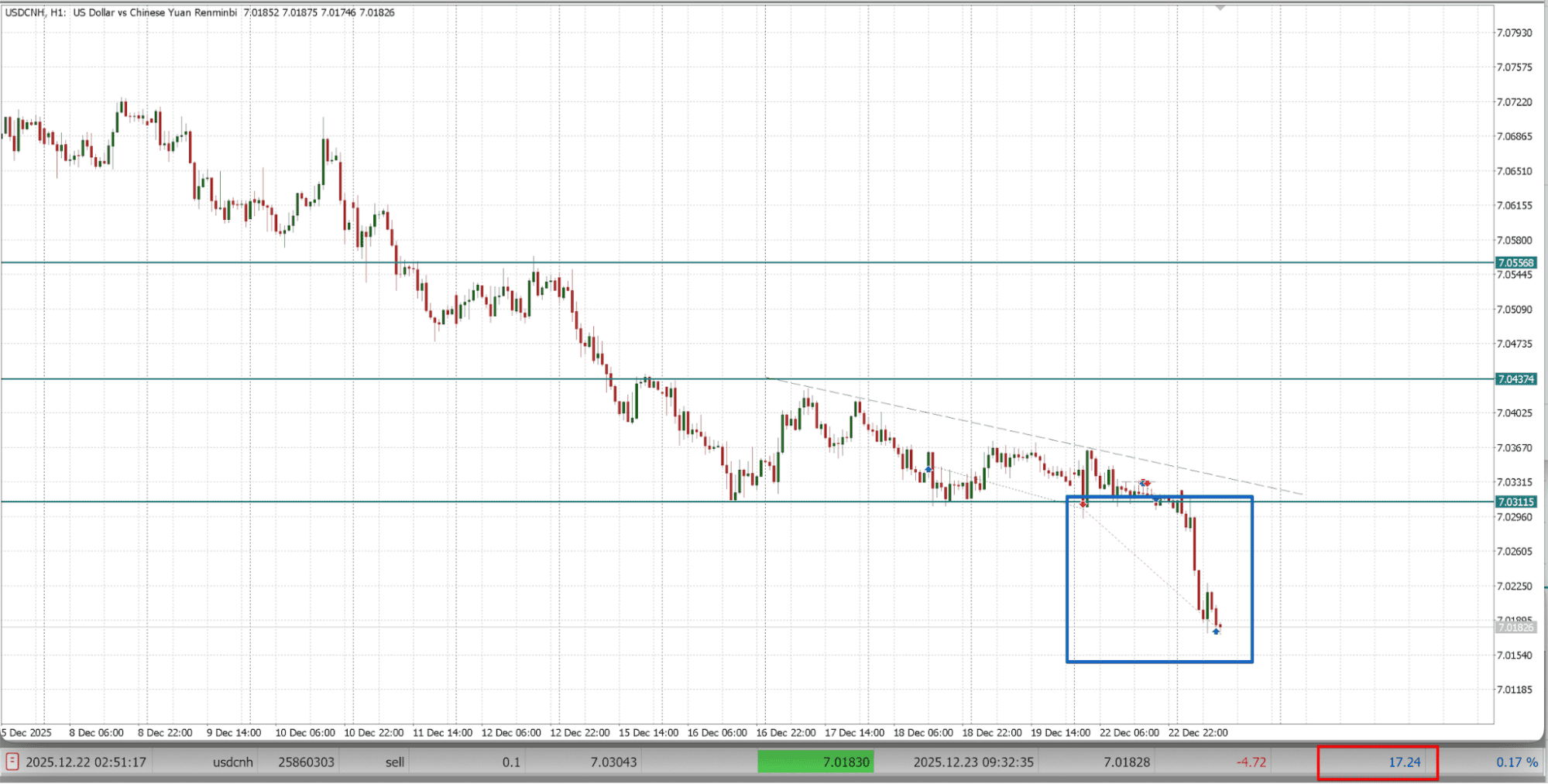Image resolution: width=1548 pixels, height=784 pixels.
Task: Click the 7.01540 price scale label
Action: 1514,656
